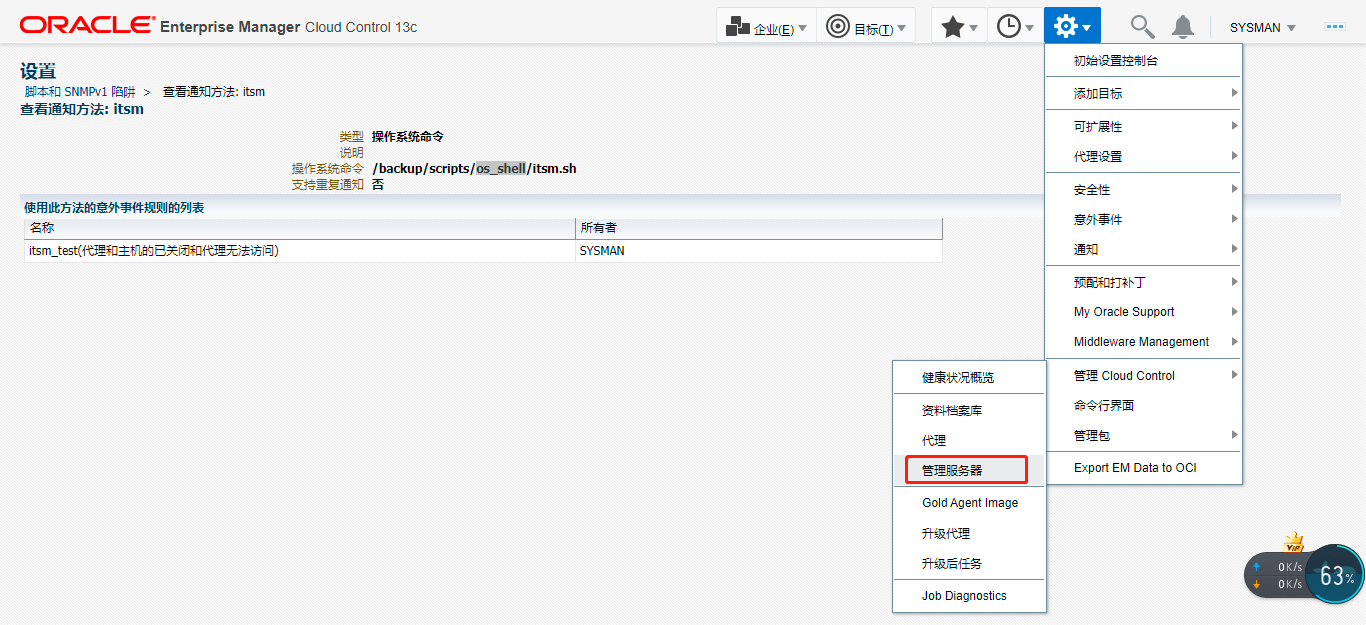1366x625 pixels.
Task: Click the VIP crown icon on widget
Action: click(1294, 543)
